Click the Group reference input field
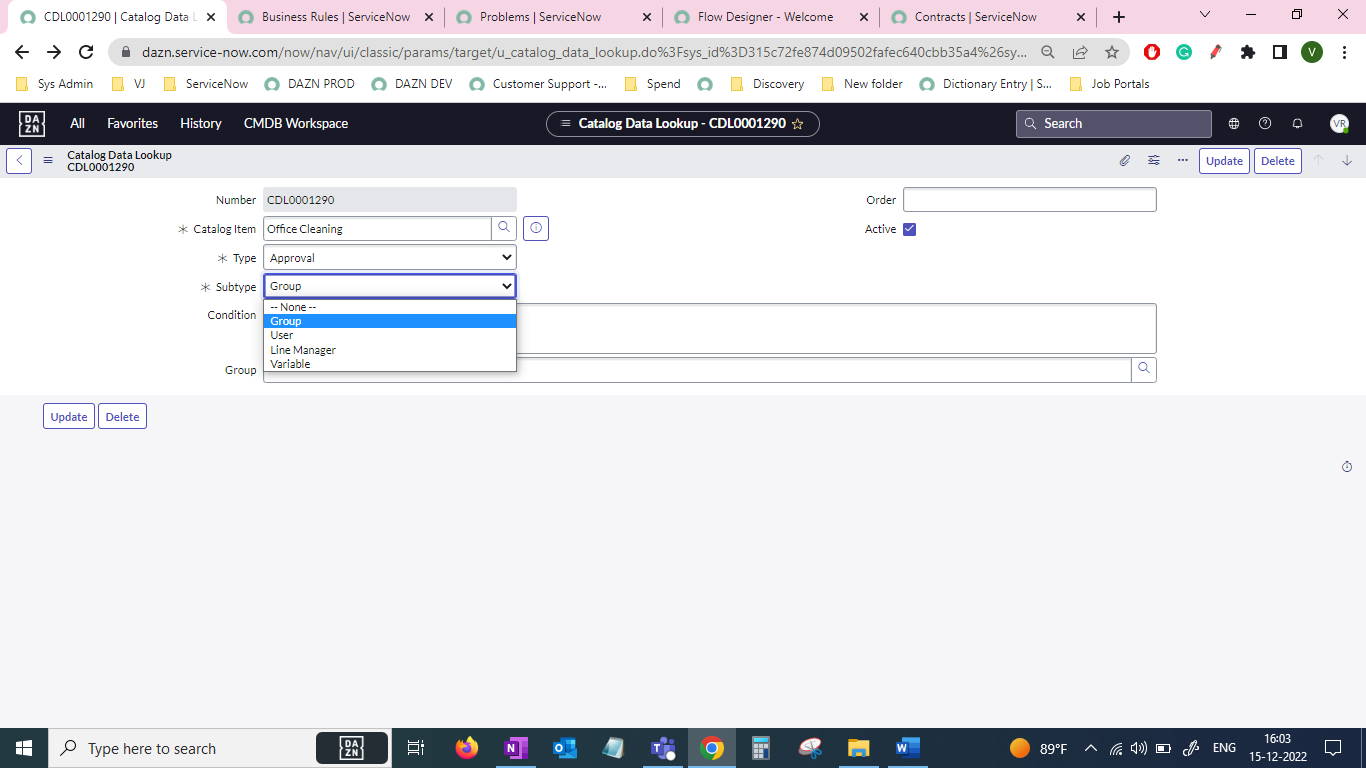Viewport: 1366px width, 768px height. click(697, 370)
